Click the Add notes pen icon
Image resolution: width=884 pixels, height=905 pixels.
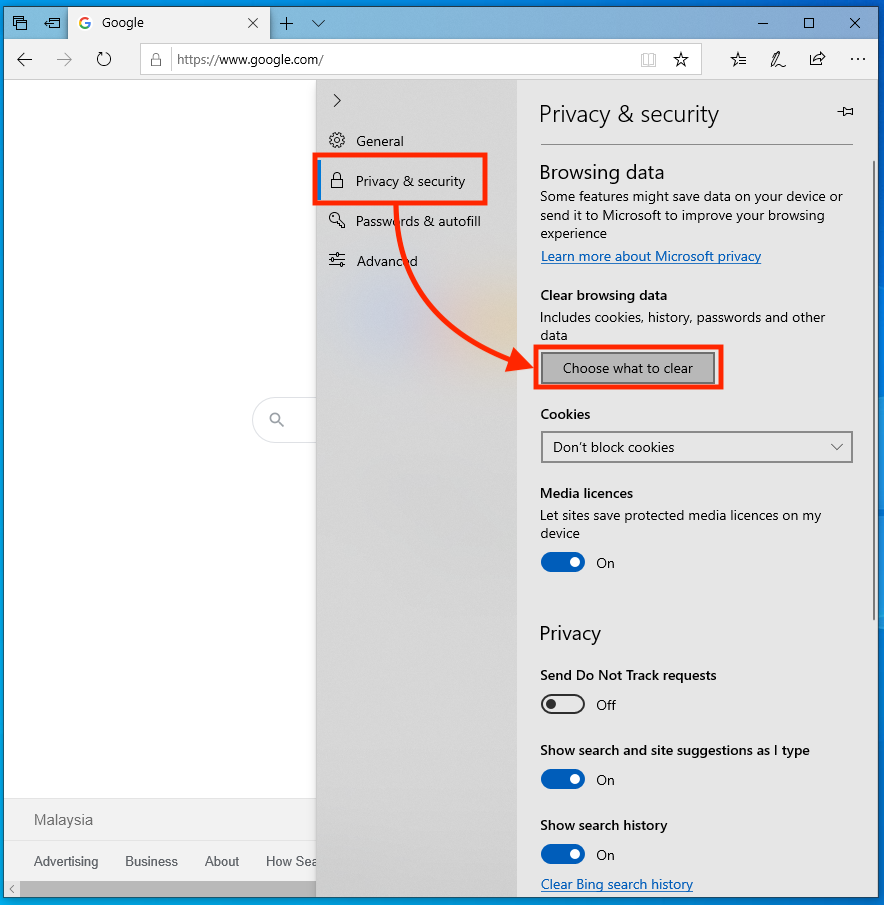coord(777,60)
